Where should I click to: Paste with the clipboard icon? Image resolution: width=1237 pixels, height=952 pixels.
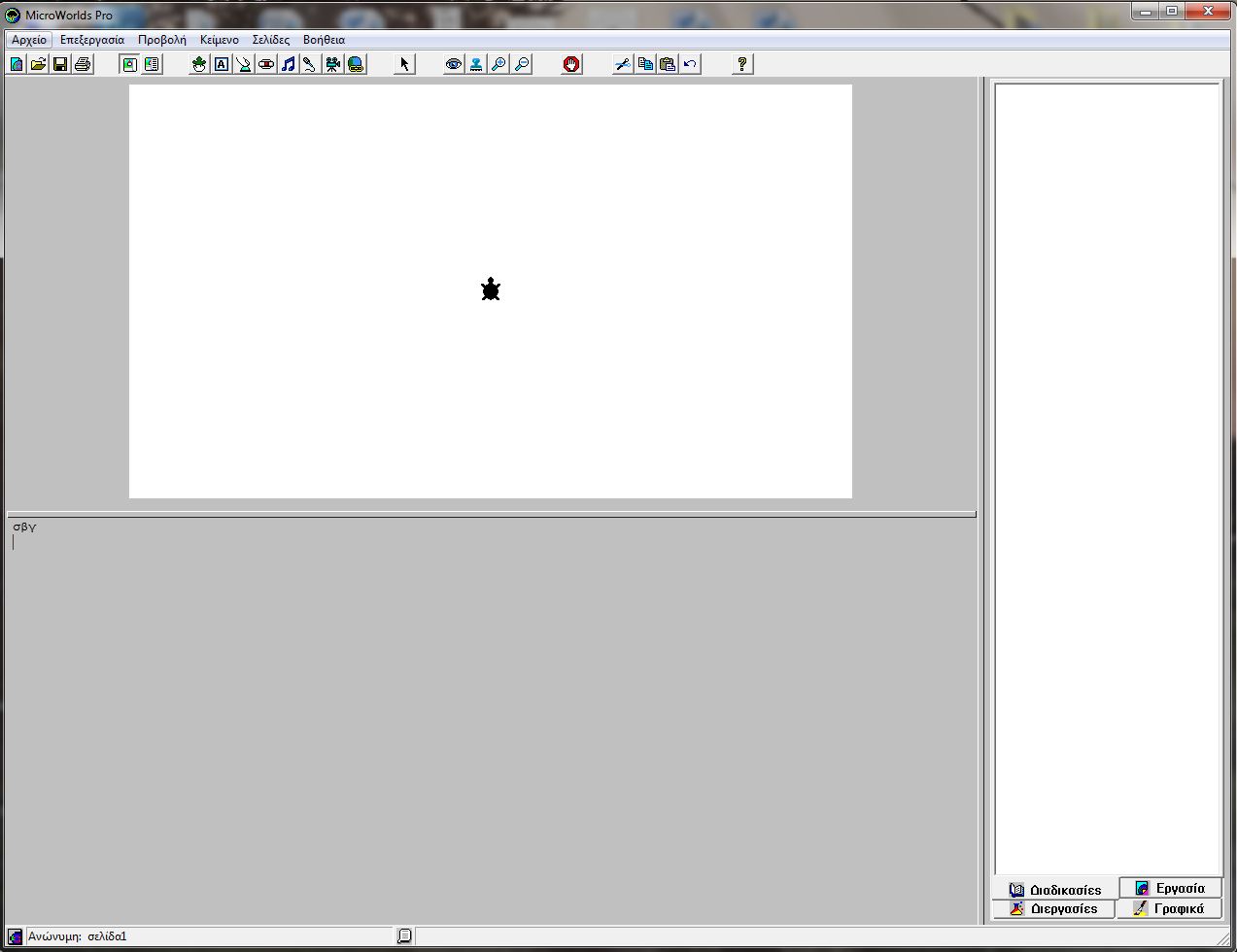668,64
